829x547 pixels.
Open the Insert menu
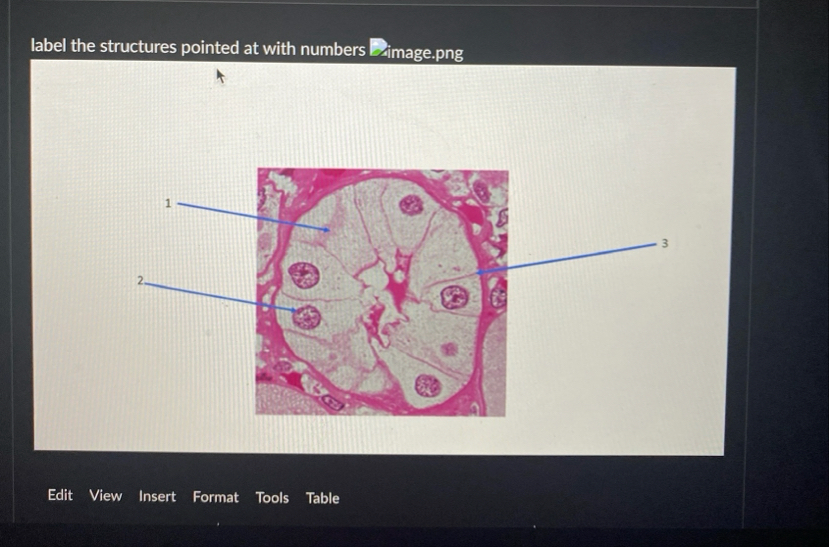(x=157, y=496)
